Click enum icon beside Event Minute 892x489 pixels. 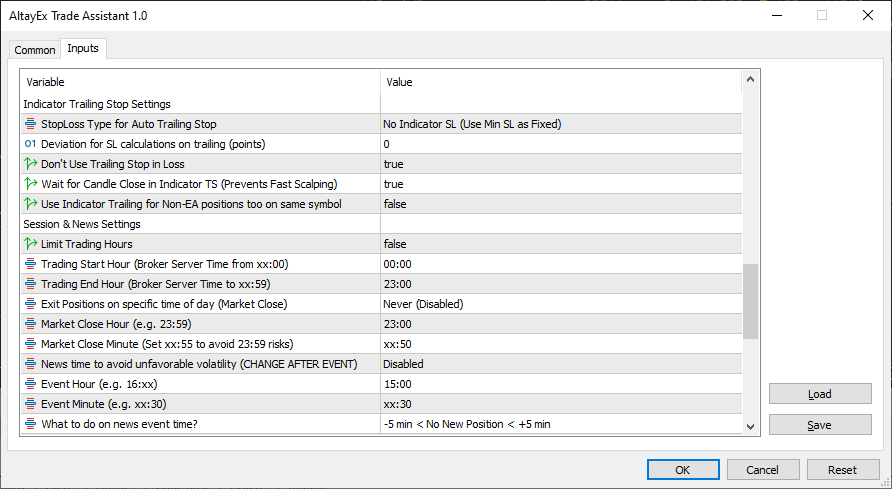pyautogui.click(x=31, y=404)
